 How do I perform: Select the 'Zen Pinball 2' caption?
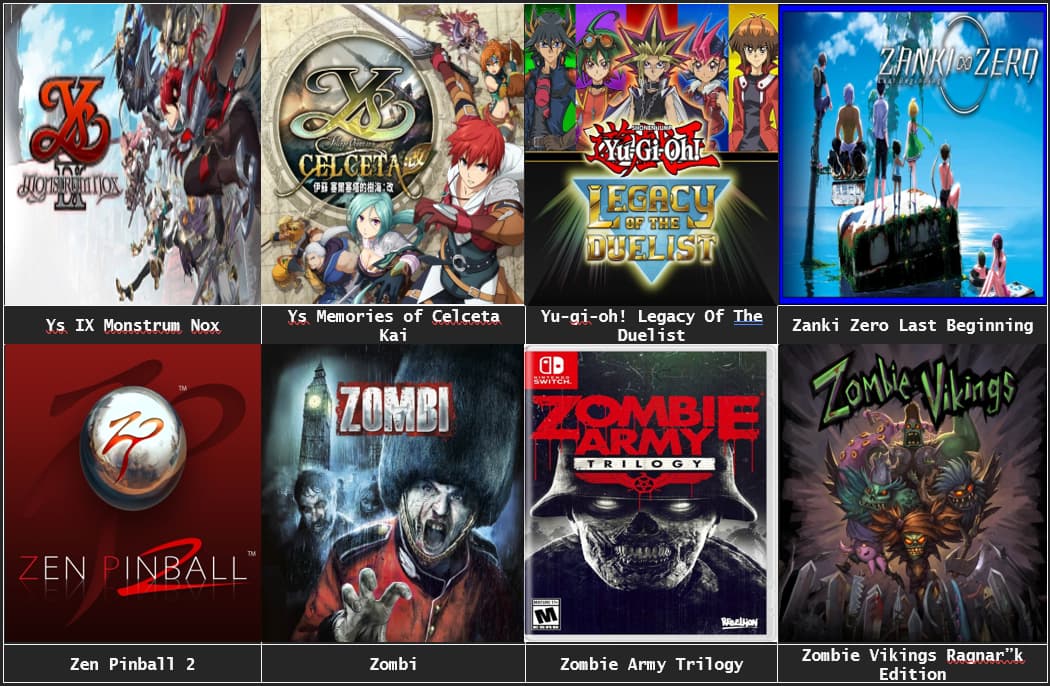coord(133,664)
